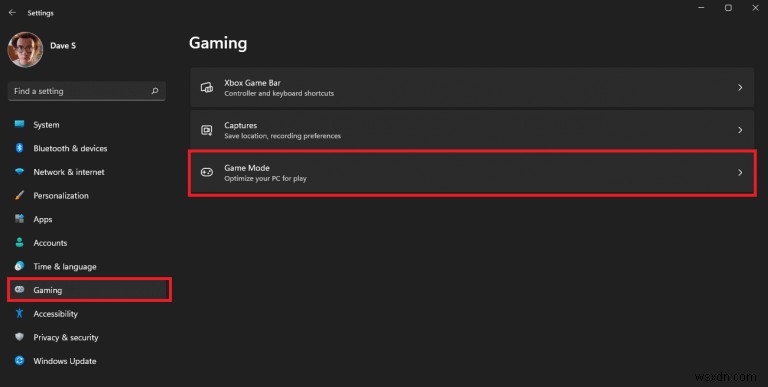Click the Personalization brush icon
Image resolution: width=768 pixels, height=387 pixels.
point(20,195)
